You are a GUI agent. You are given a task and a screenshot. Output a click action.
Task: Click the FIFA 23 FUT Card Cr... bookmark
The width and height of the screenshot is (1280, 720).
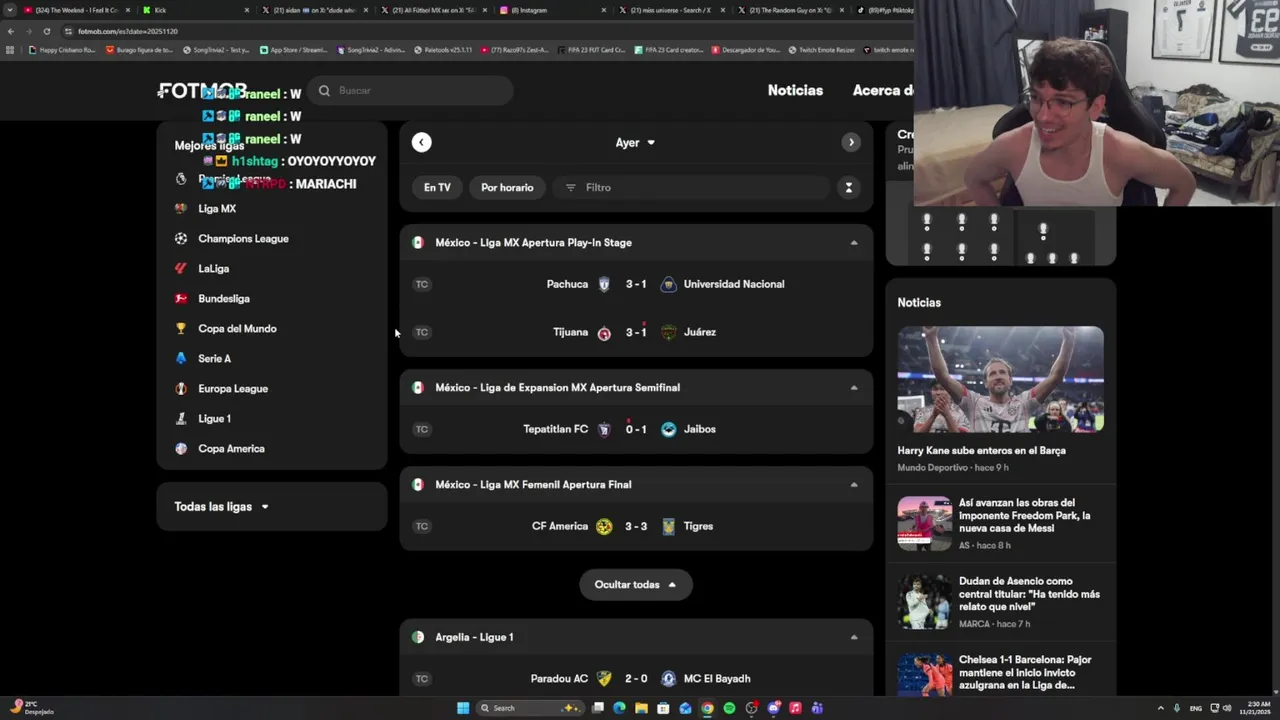[592, 50]
